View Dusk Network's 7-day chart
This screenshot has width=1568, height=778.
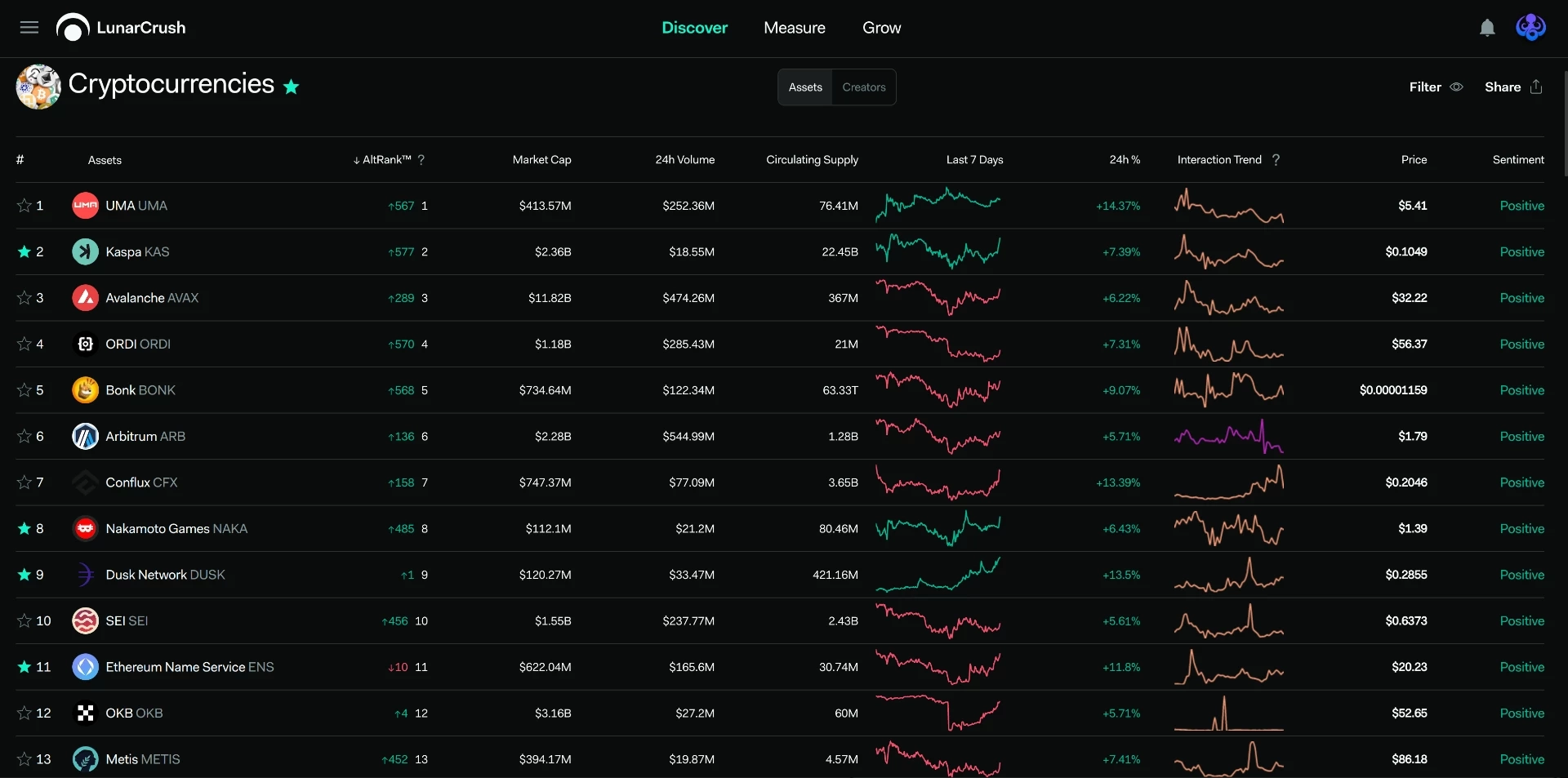point(938,575)
